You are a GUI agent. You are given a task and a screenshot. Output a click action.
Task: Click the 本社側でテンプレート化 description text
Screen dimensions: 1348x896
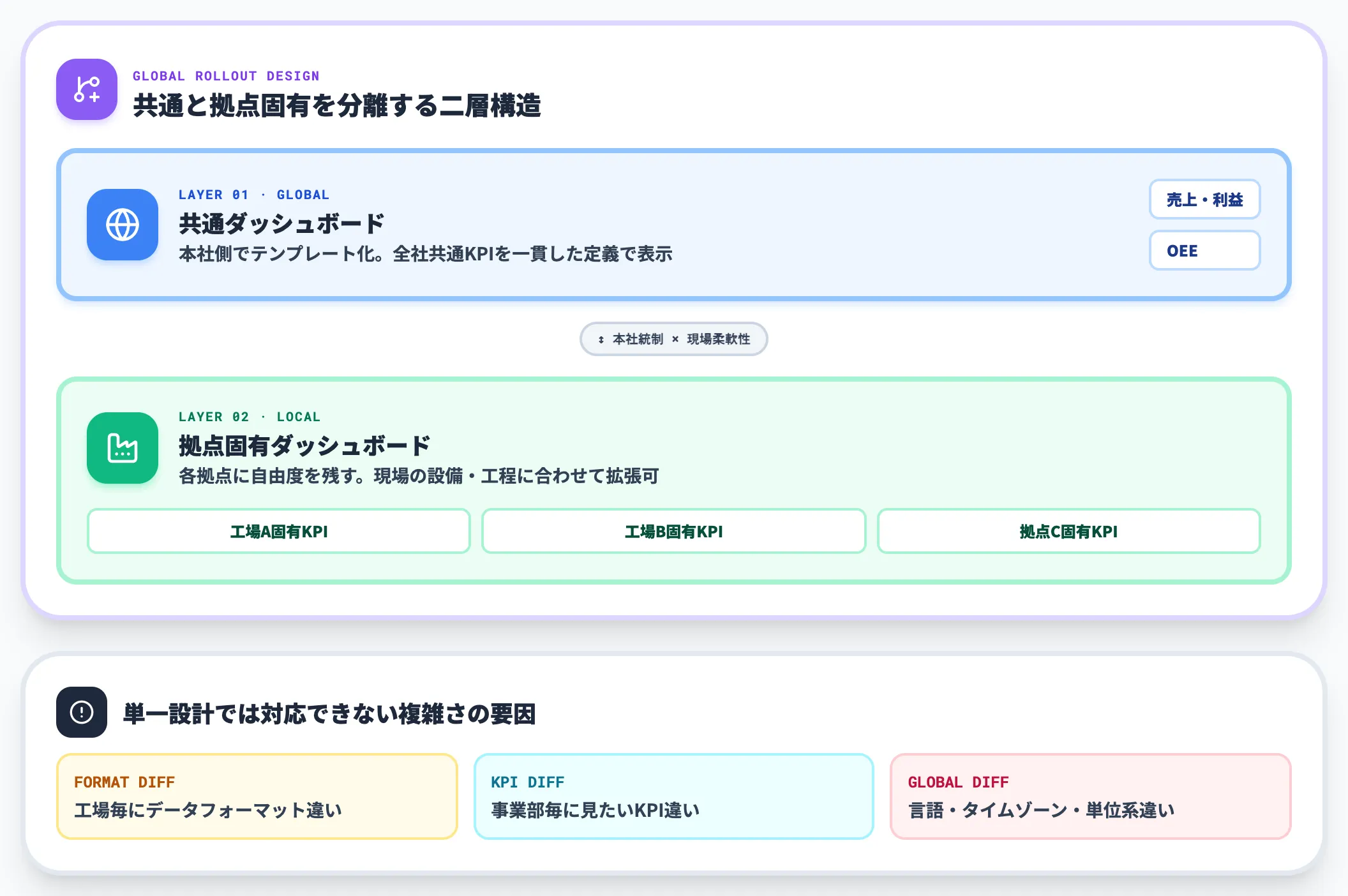pos(426,254)
